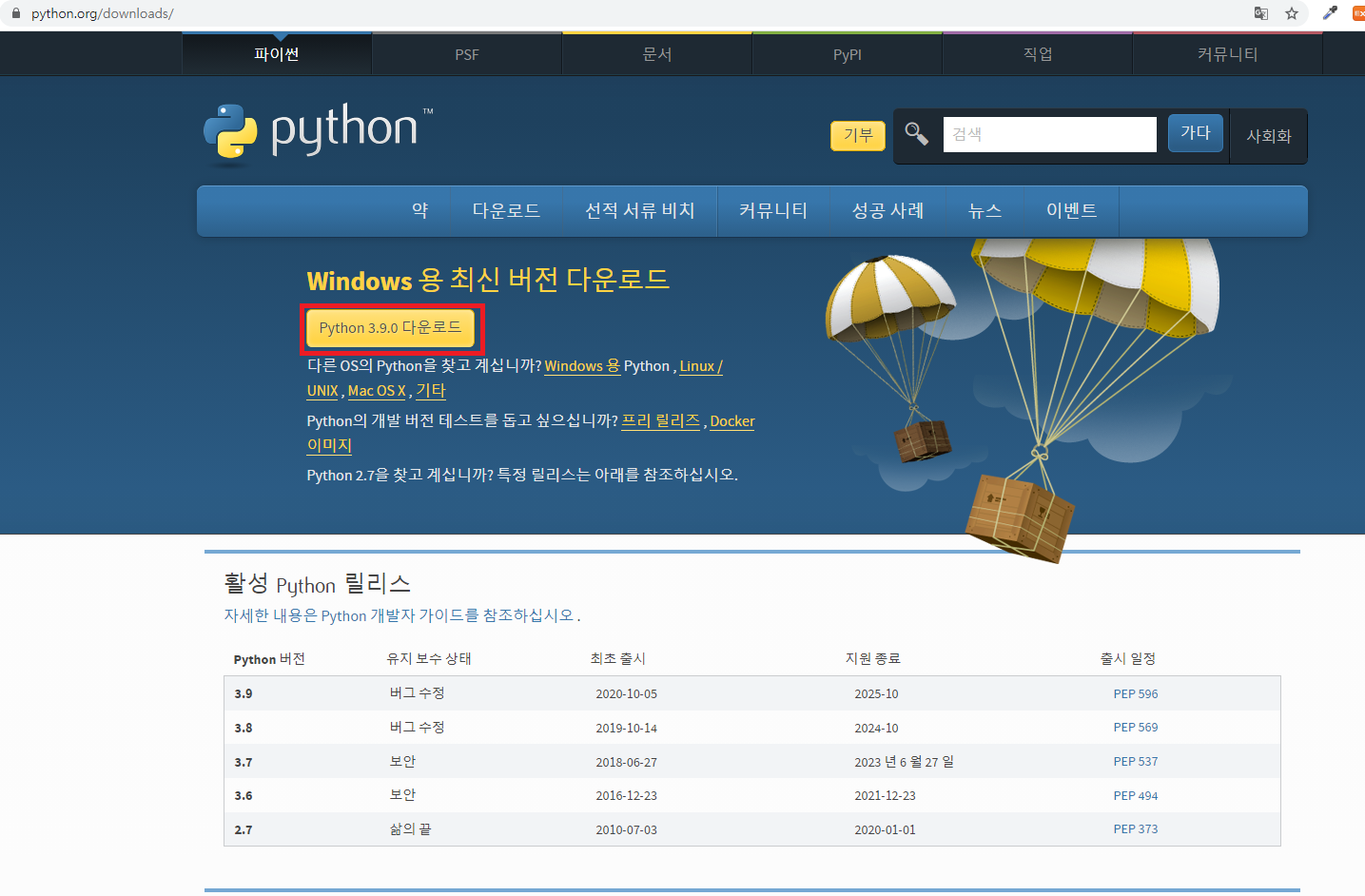1365x896 pixels.
Task: Select the 파이썬 top tab
Action: 277,54
